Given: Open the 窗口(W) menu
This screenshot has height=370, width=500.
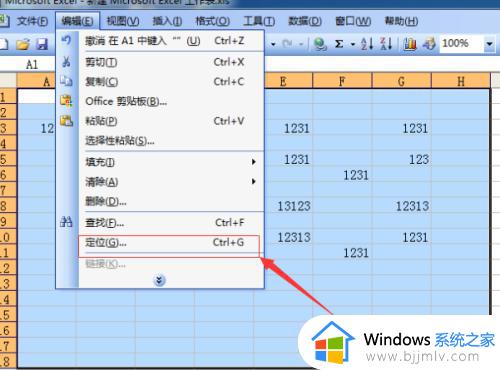Looking at the screenshot, I should pyautogui.click(x=353, y=21).
